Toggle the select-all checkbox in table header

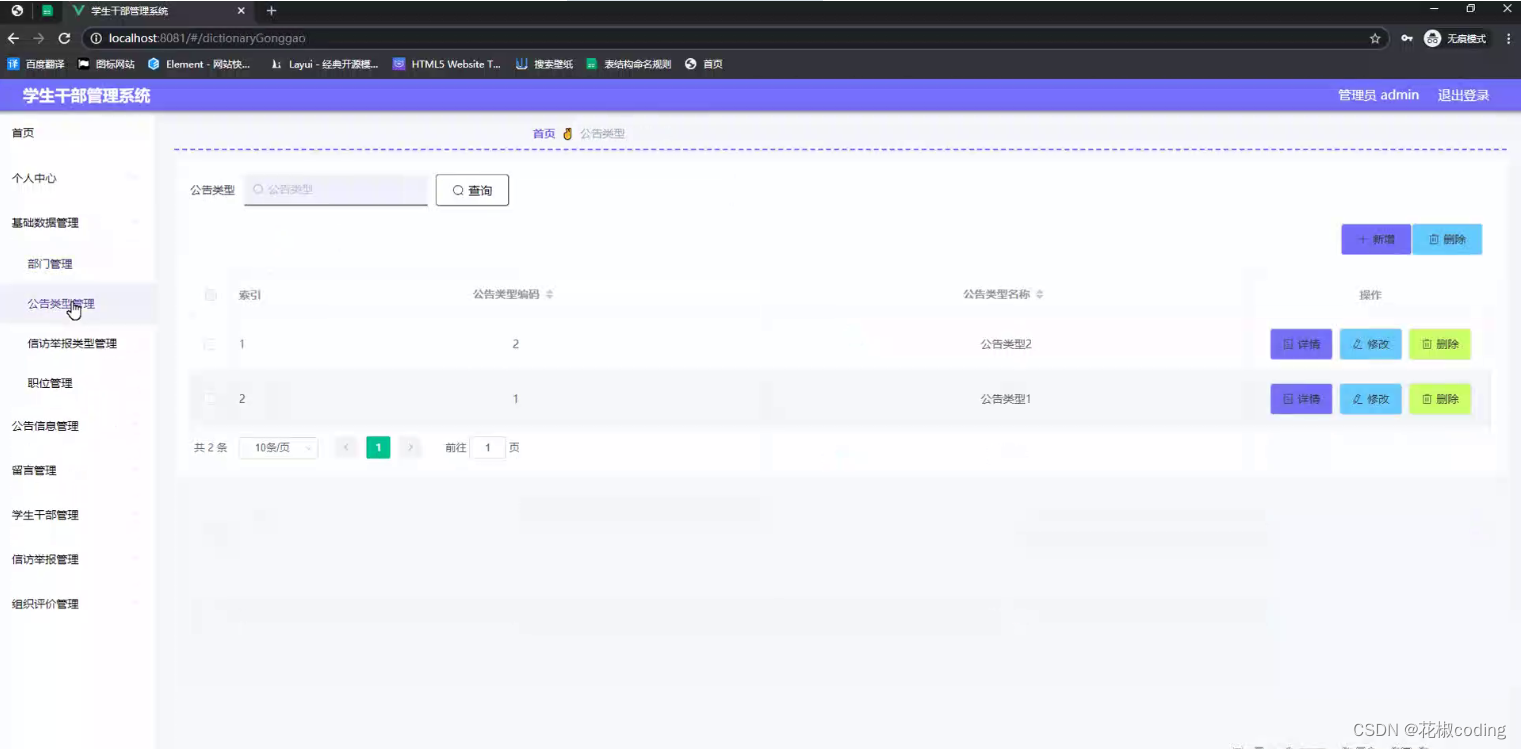click(x=210, y=295)
